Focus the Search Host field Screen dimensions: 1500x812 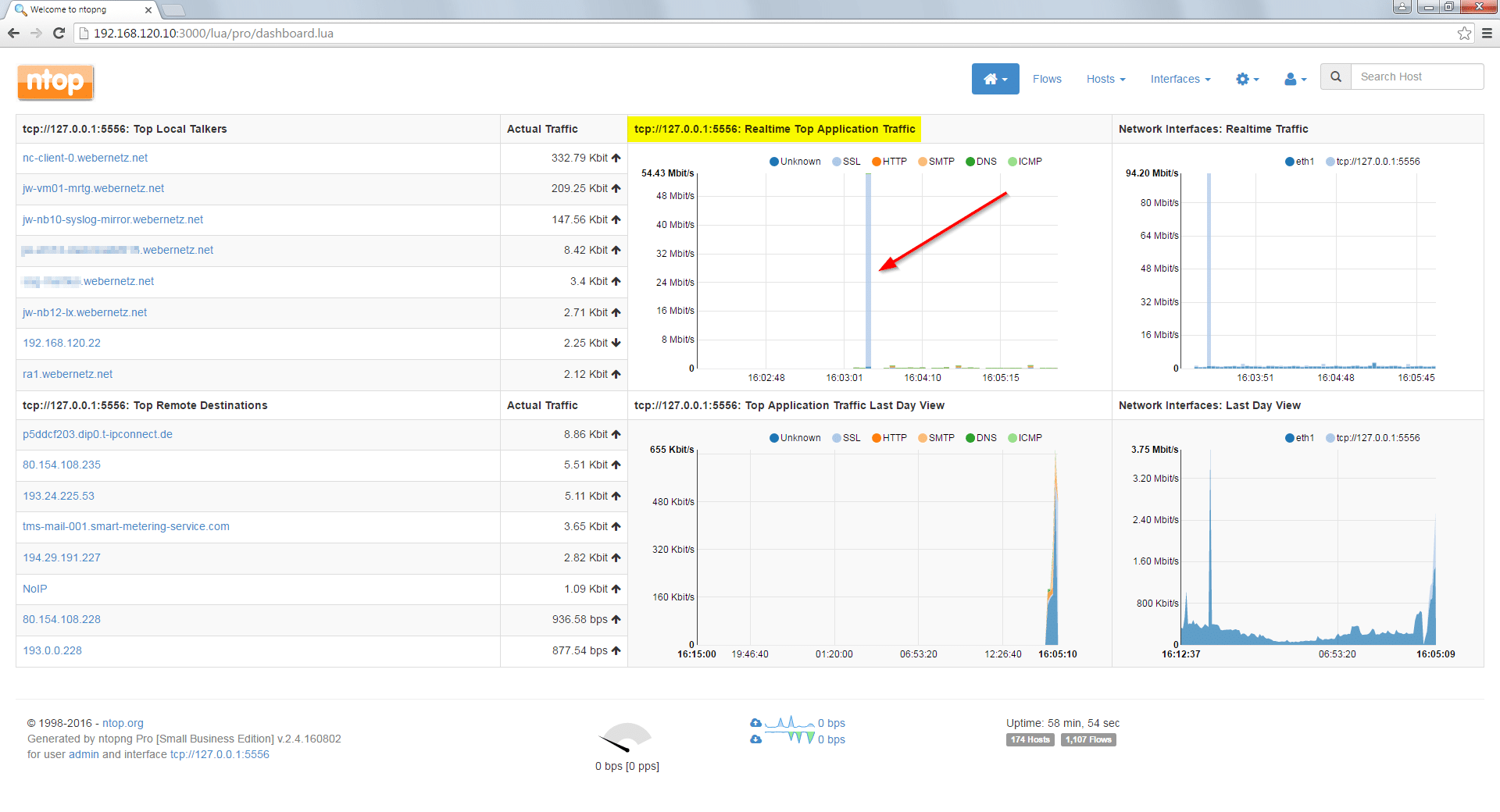tap(1417, 77)
